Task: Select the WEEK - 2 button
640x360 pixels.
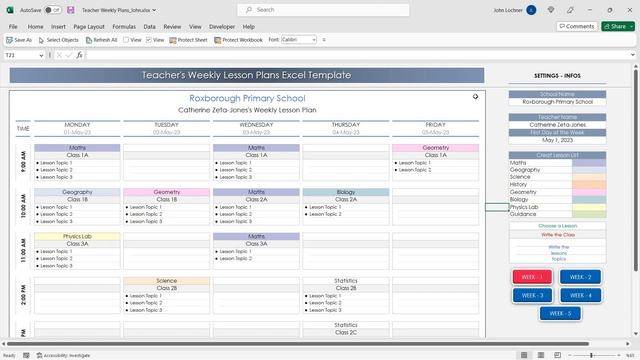Action: [580, 277]
